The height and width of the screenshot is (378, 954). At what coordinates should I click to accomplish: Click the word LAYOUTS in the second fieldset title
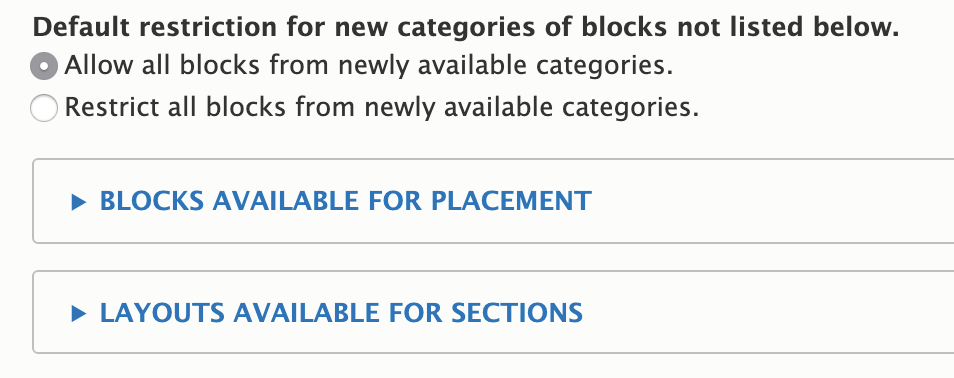(162, 313)
